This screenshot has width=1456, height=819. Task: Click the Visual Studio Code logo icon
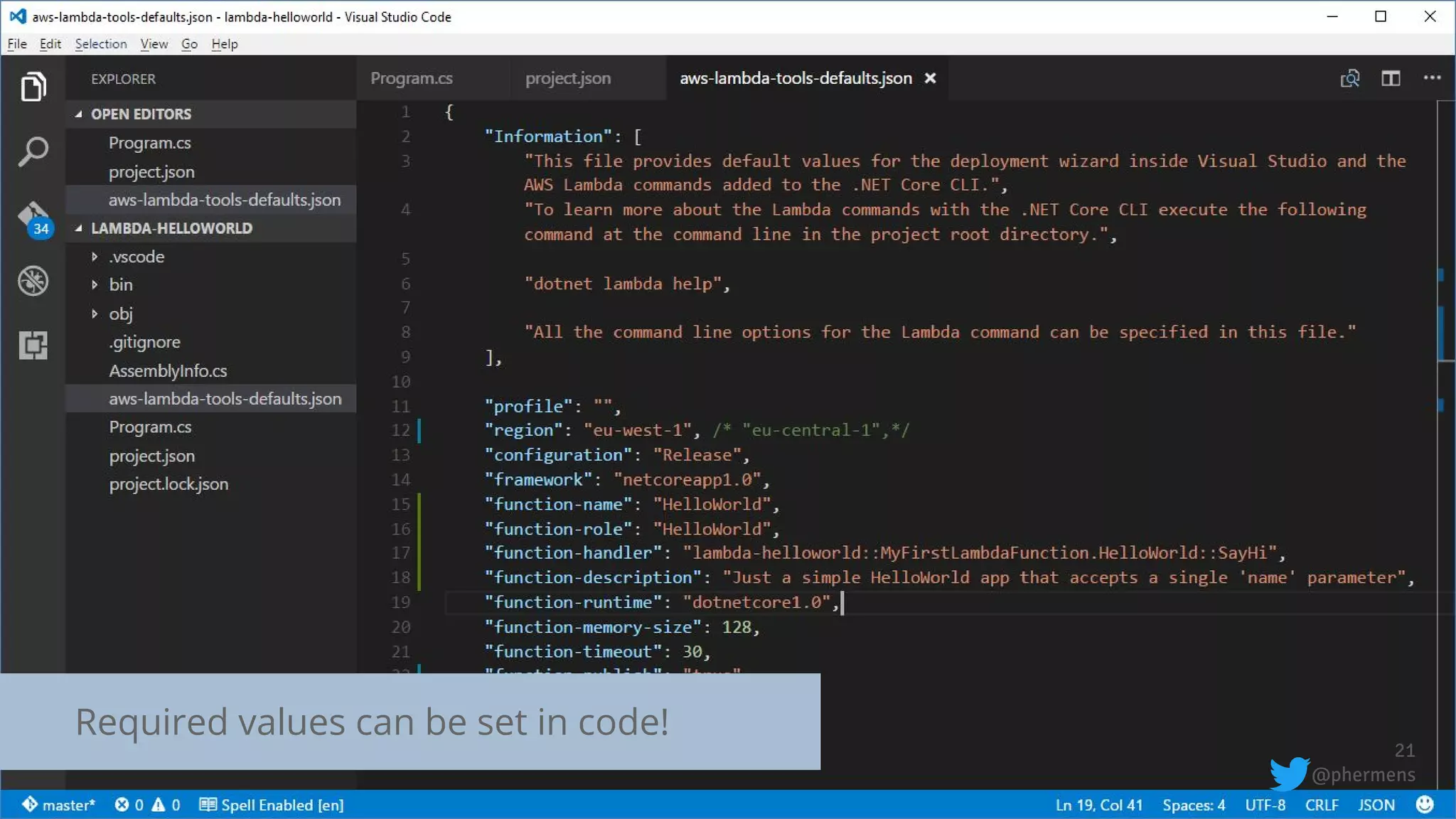tap(18, 16)
